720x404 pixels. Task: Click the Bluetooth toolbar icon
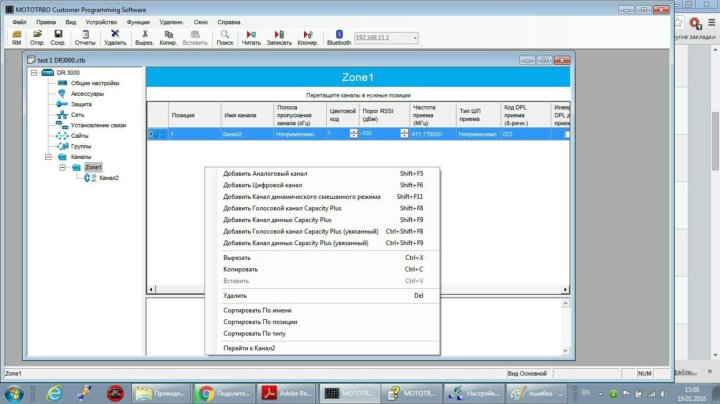point(339,37)
